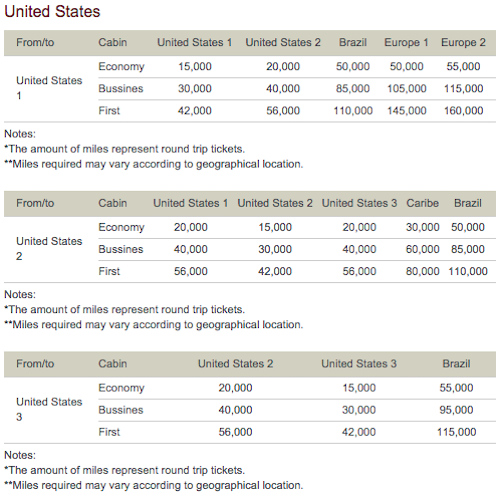Click the 30,000 Caribe Economy value
The height and width of the screenshot is (497, 500).
click(x=422, y=227)
